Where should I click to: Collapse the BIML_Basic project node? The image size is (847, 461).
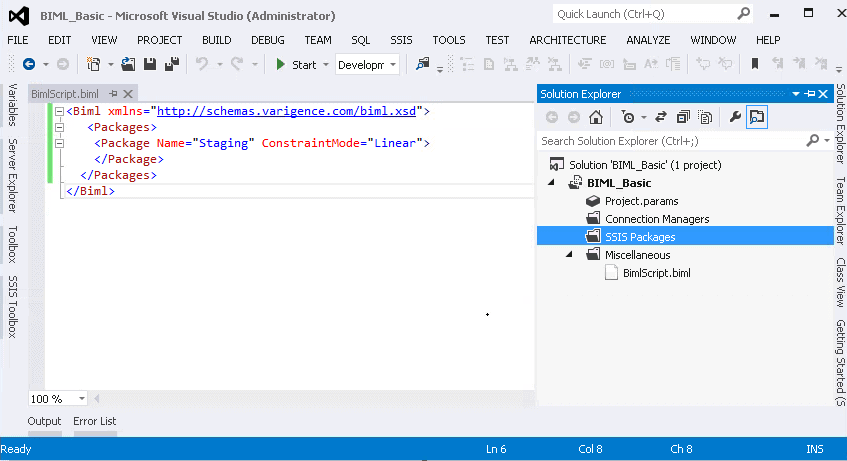point(551,183)
